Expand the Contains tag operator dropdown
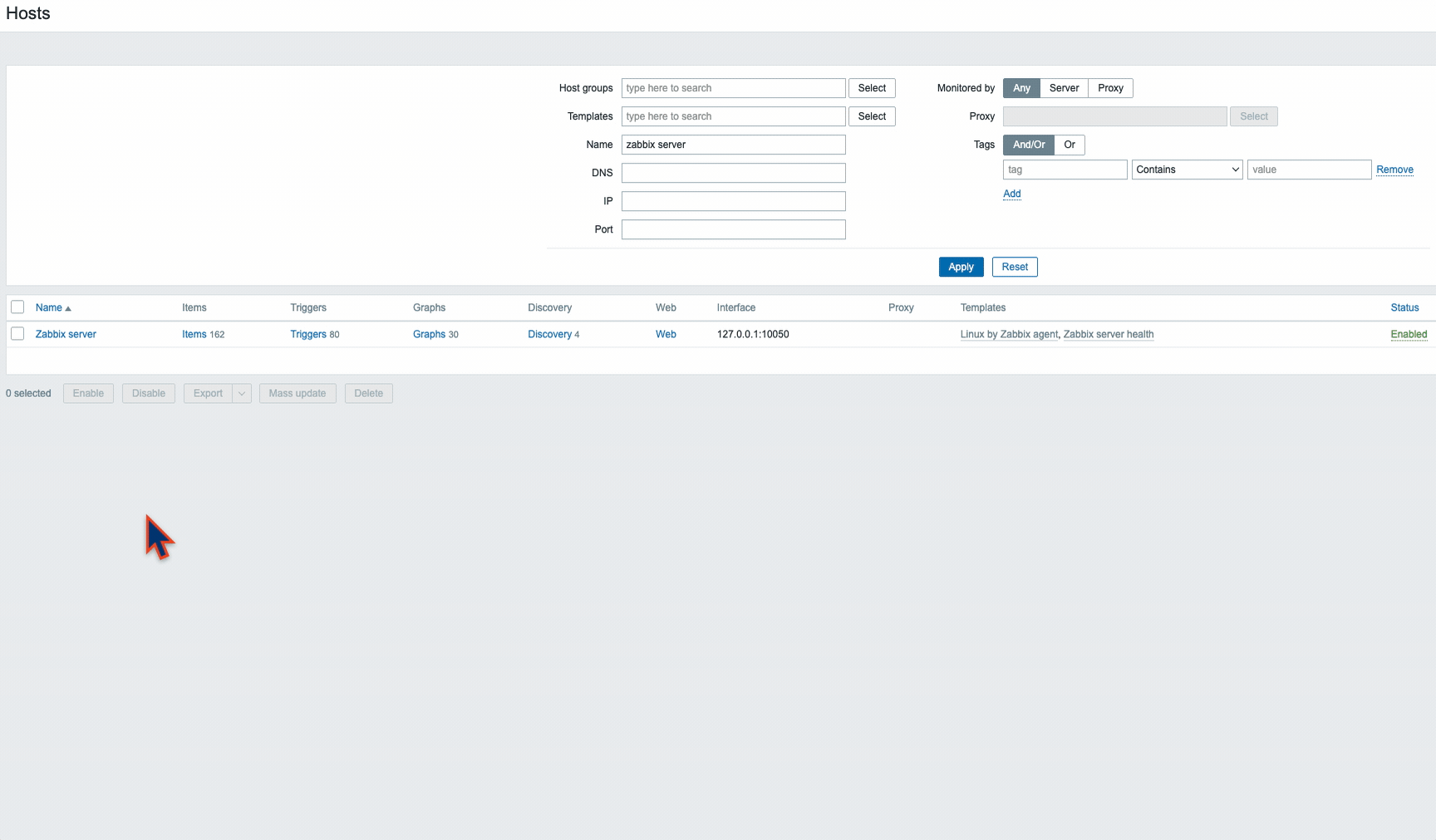 point(1187,169)
